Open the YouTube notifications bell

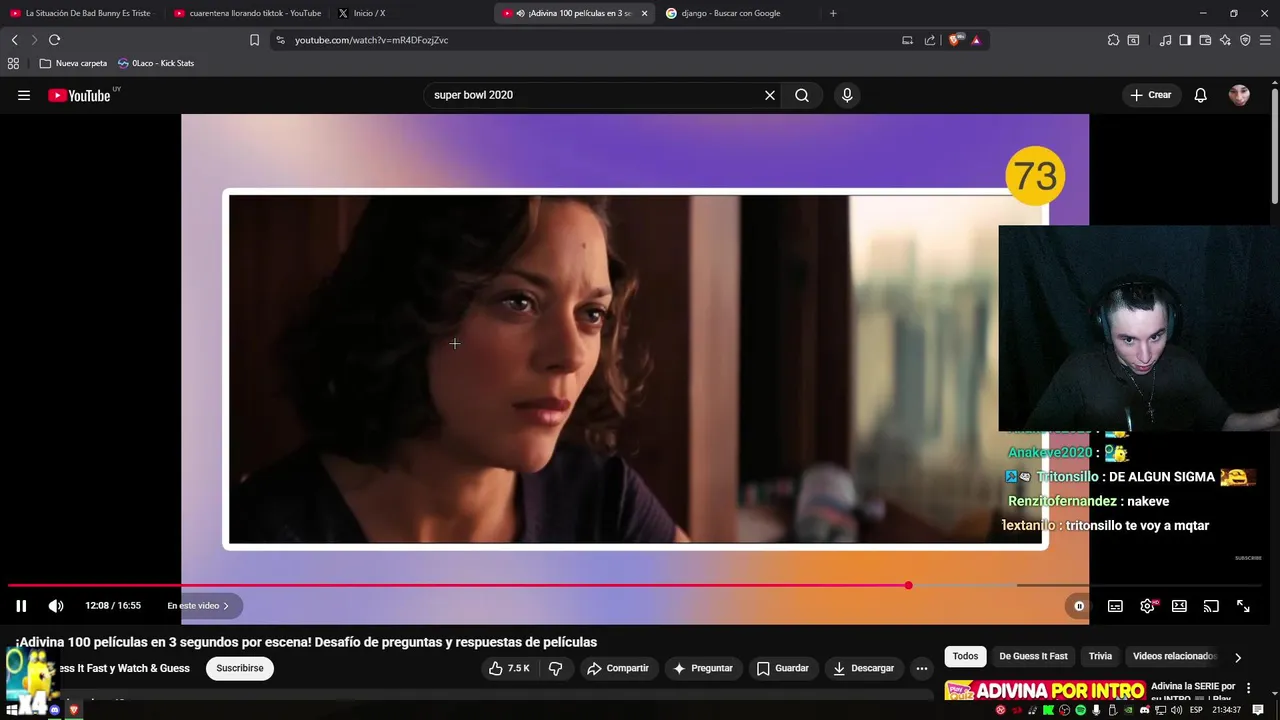click(x=1201, y=95)
